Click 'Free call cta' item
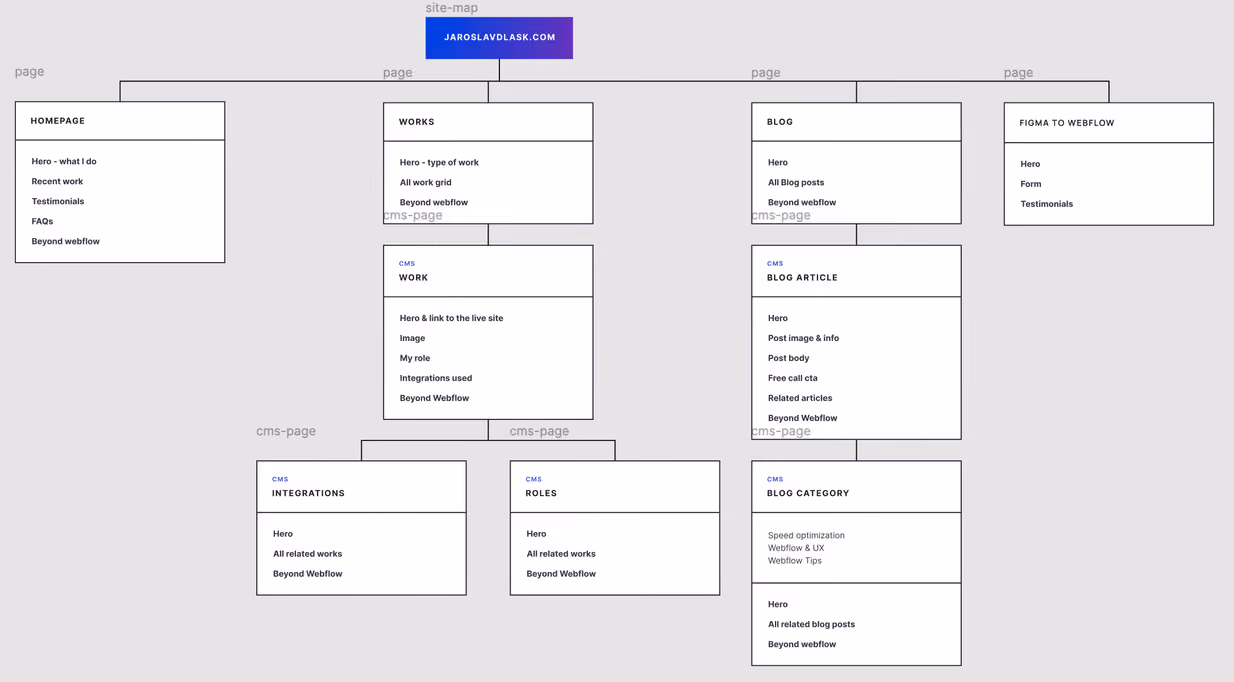The height and width of the screenshot is (682, 1234). pos(793,378)
